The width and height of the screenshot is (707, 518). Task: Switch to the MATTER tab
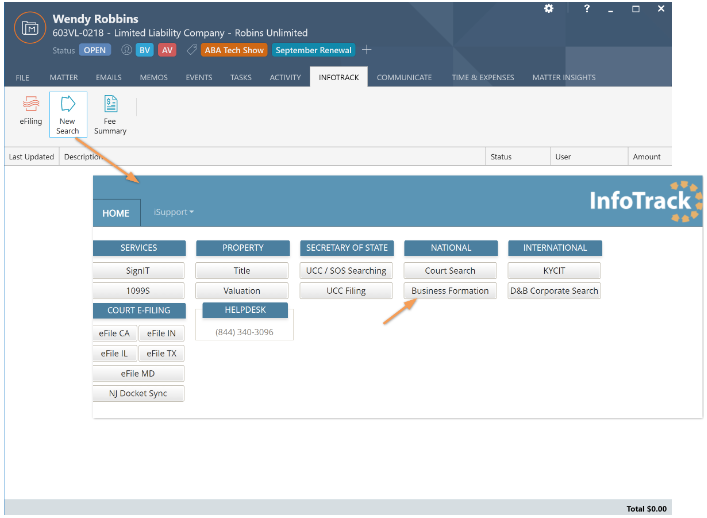point(64,78)
